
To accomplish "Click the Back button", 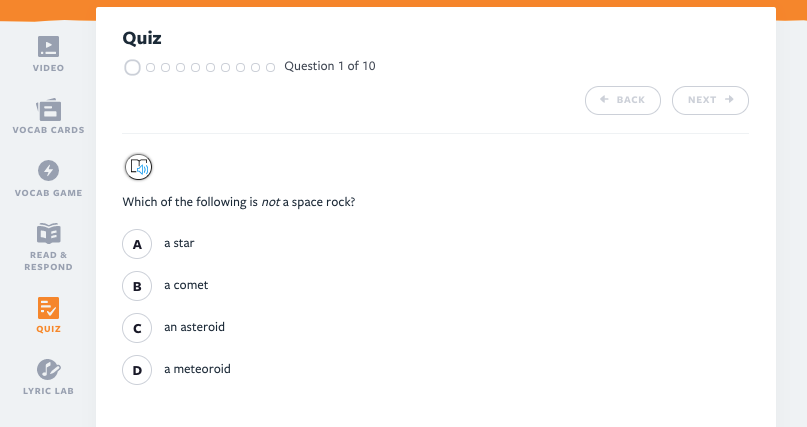I will tap(622, 100).
